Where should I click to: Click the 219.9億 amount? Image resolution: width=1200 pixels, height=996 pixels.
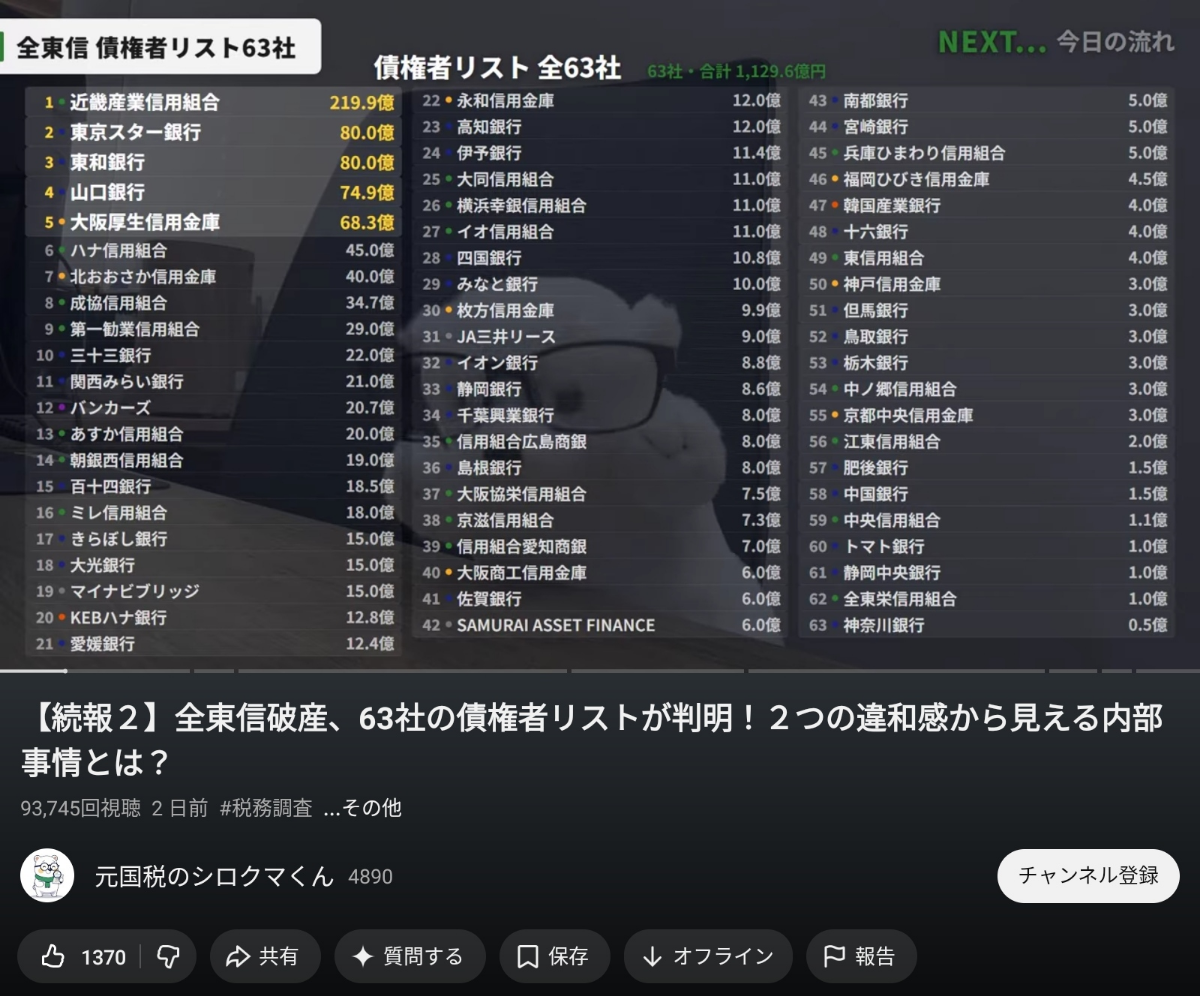click(362, 102)
